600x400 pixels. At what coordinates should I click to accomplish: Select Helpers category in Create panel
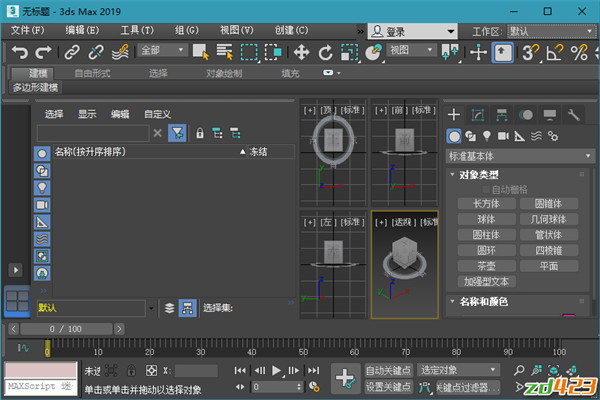point(520,136)
